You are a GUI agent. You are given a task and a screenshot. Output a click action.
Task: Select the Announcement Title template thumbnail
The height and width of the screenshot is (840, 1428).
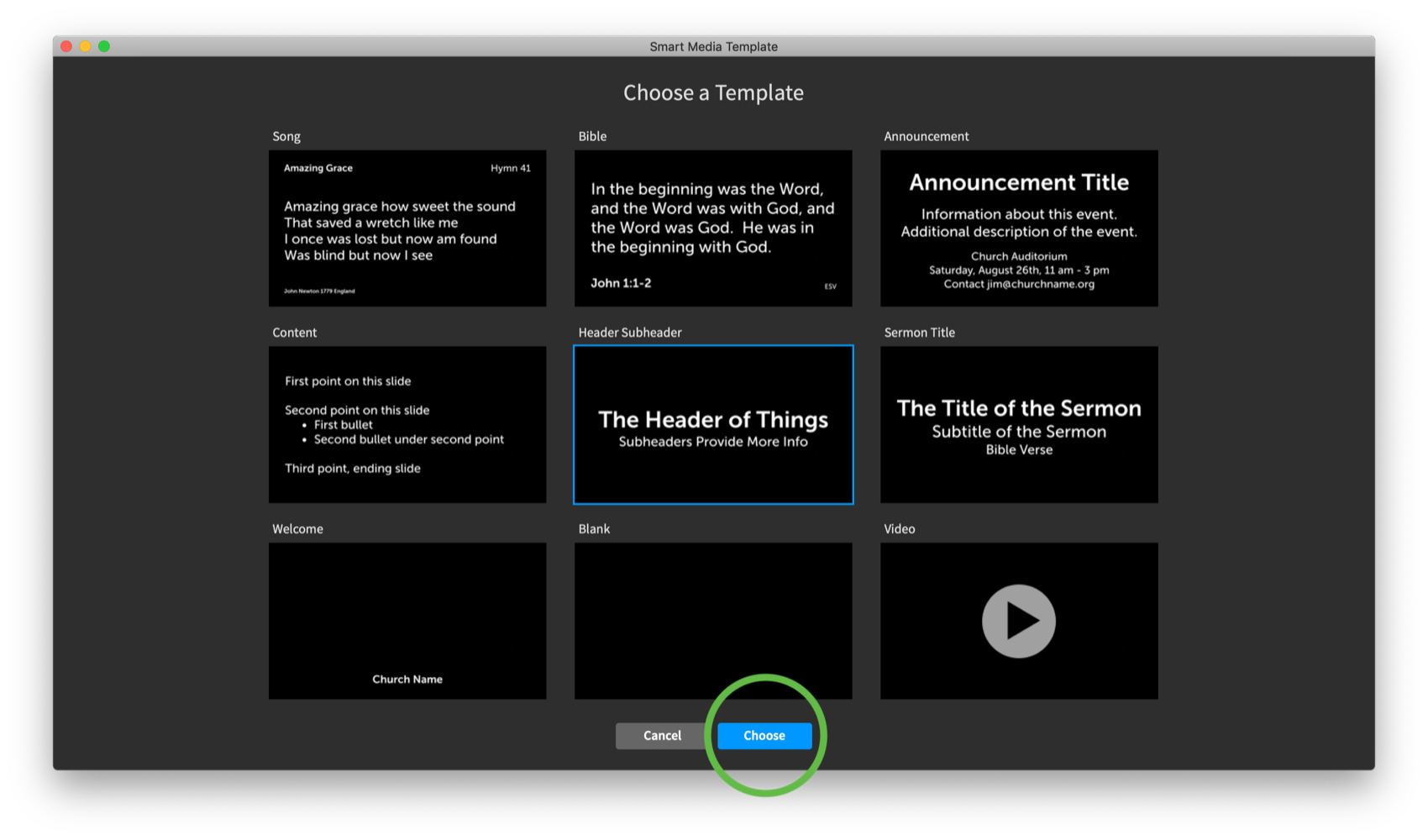click(x=1019, y=228)
